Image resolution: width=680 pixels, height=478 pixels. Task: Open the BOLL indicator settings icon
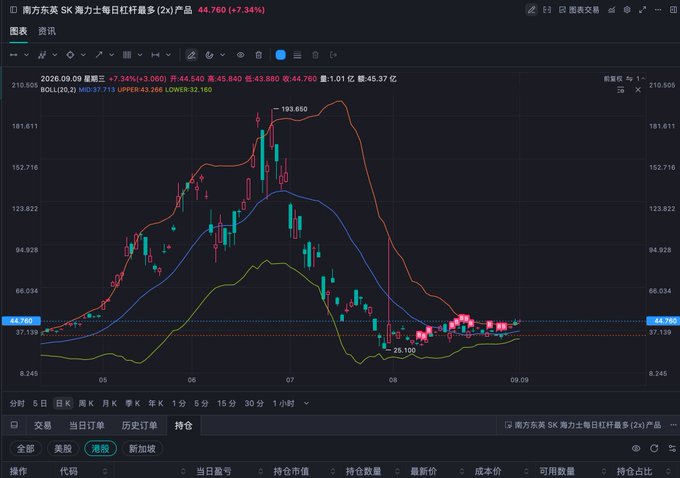[621, 90]
